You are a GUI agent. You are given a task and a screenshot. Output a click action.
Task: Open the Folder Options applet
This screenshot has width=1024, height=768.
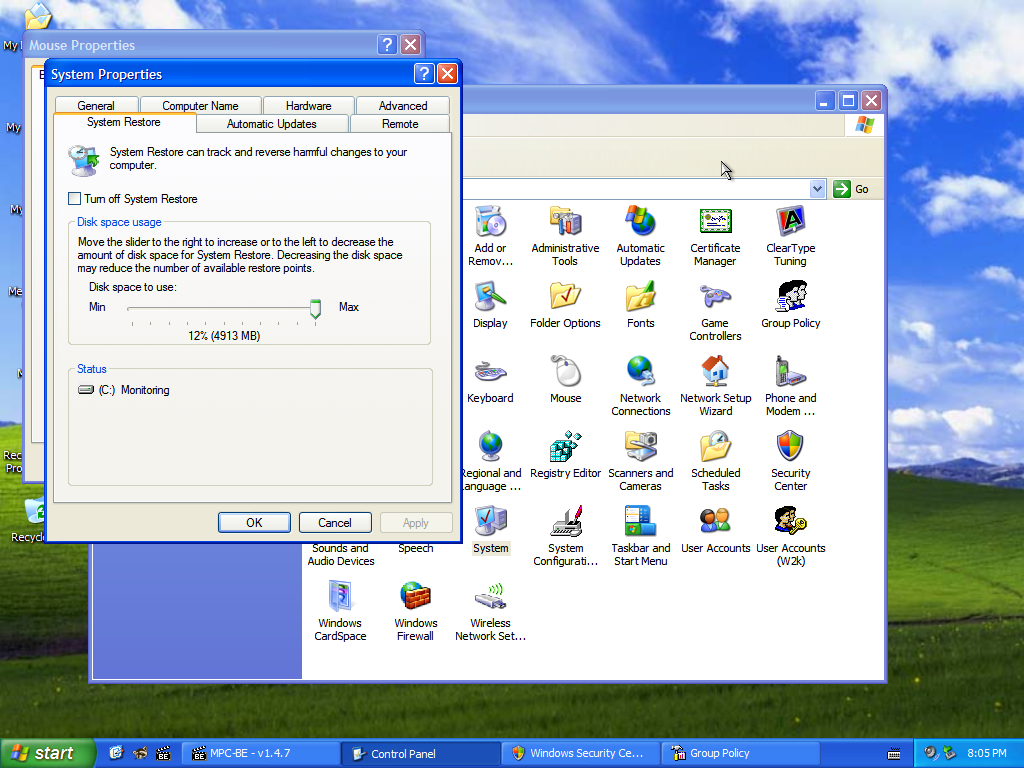click(x=565, y=298)
